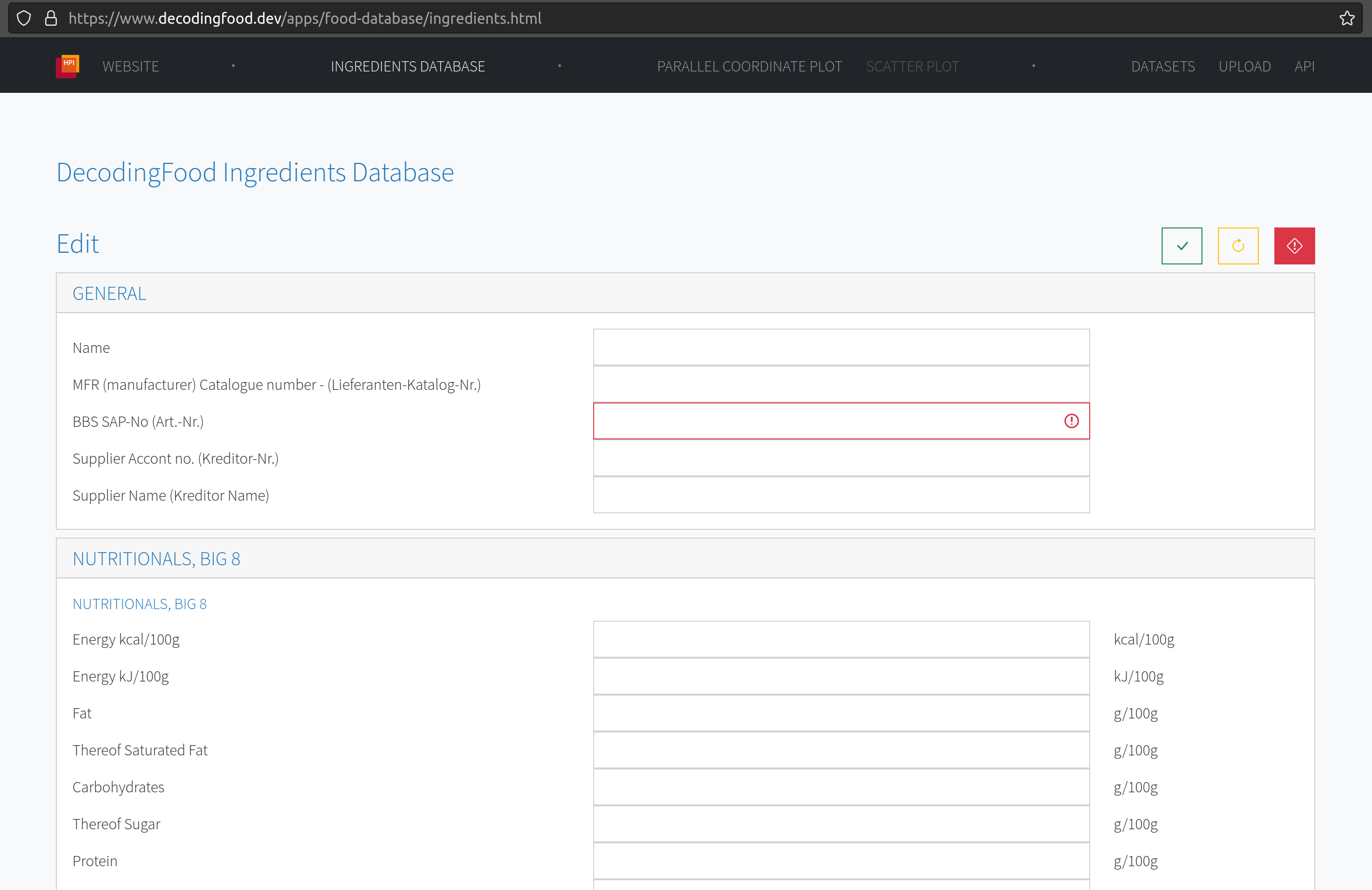The width and height of the screenshot is (1372, 890).
Task: Open the API link
Action: (x=1304, y=66)
